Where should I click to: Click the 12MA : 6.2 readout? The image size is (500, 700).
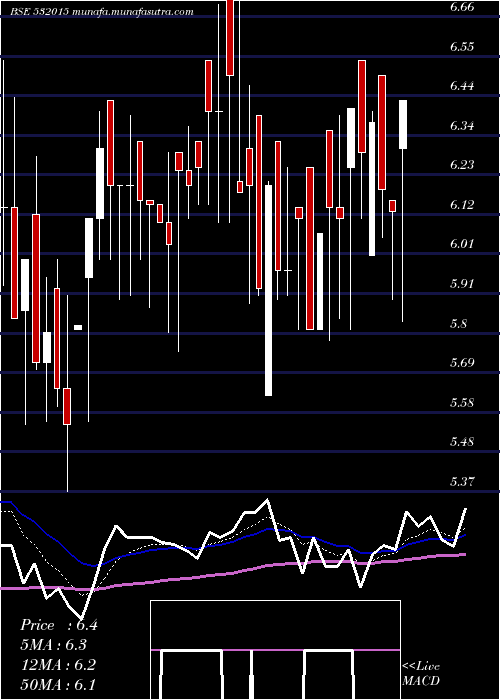pos(58,665)
